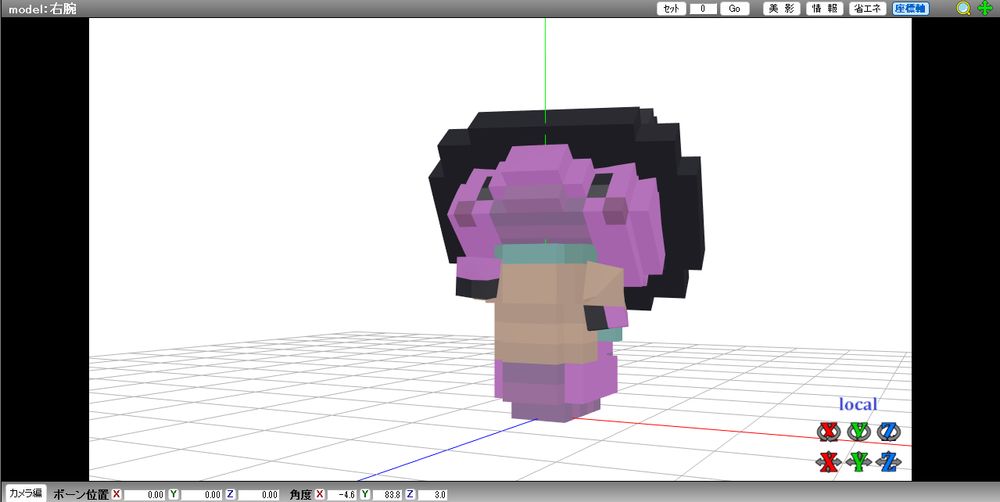Click the ボーン位置 label text
1000x502 pixels.
click(81, 494)
